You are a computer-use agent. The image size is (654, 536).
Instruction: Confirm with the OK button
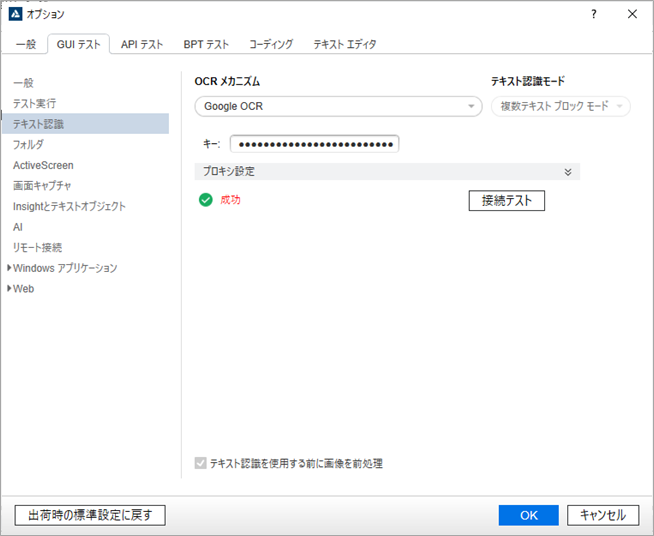tap(528, 515)
